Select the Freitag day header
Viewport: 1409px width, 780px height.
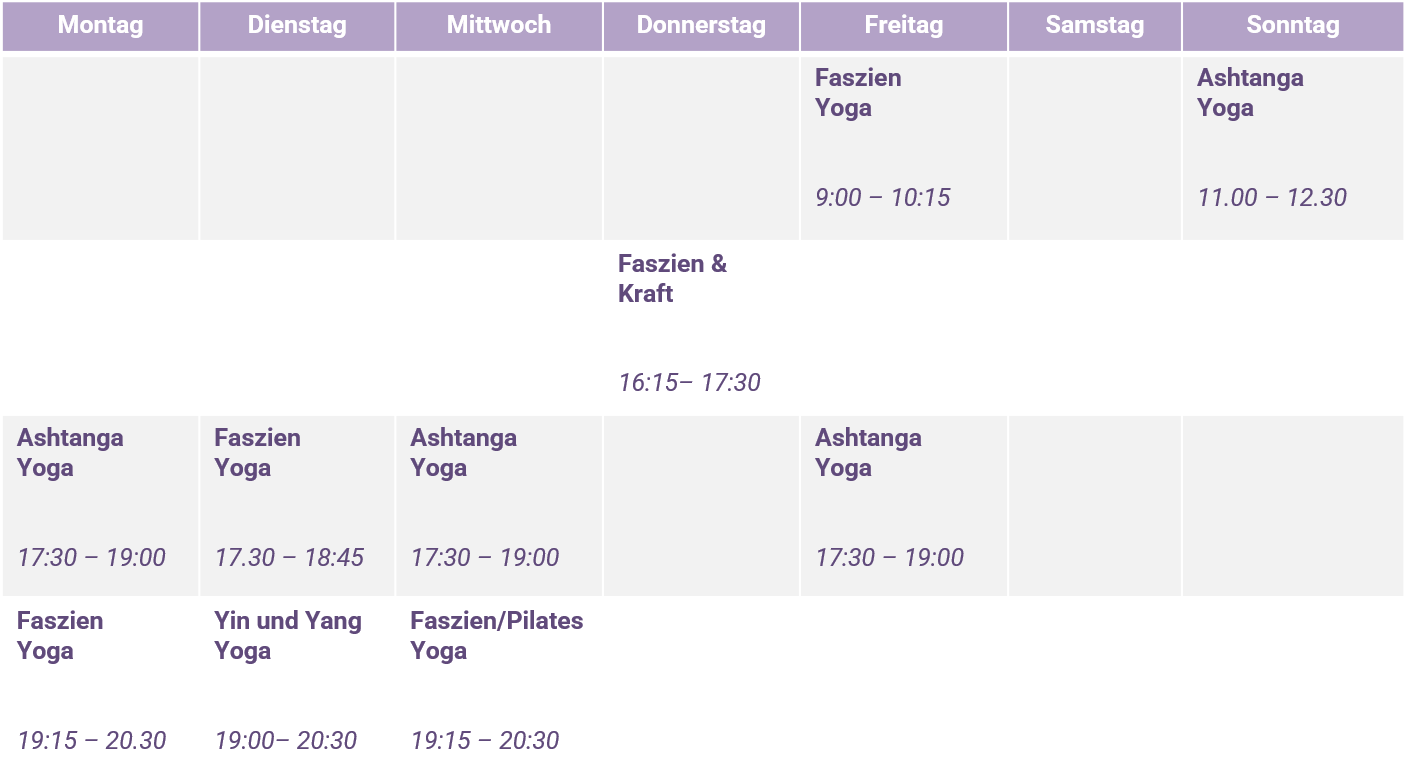click(x=903, y=25)
